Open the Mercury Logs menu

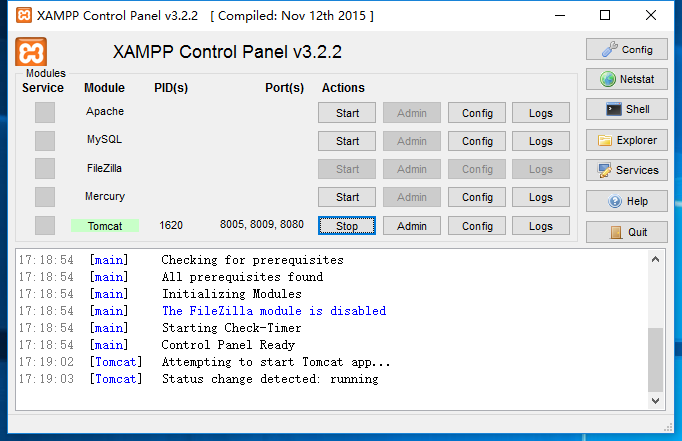click(541, 197)
